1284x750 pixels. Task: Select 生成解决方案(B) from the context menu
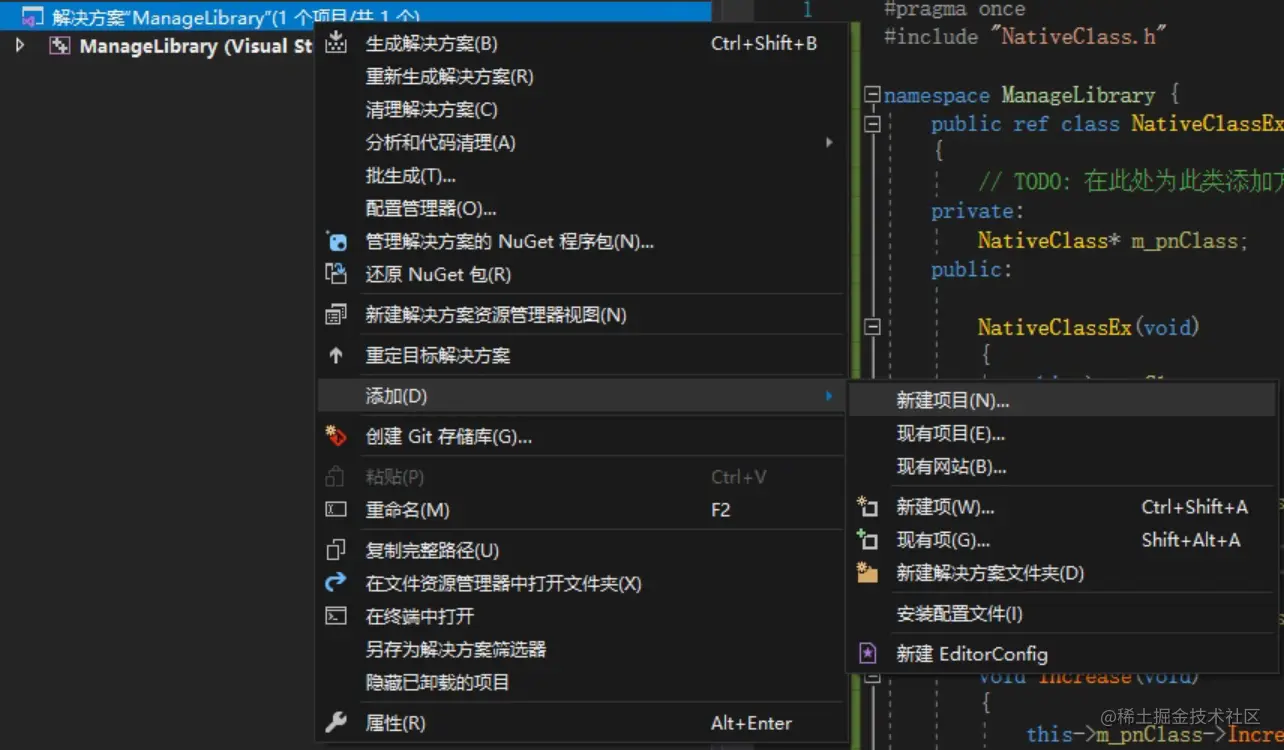[x=580, y=43]
